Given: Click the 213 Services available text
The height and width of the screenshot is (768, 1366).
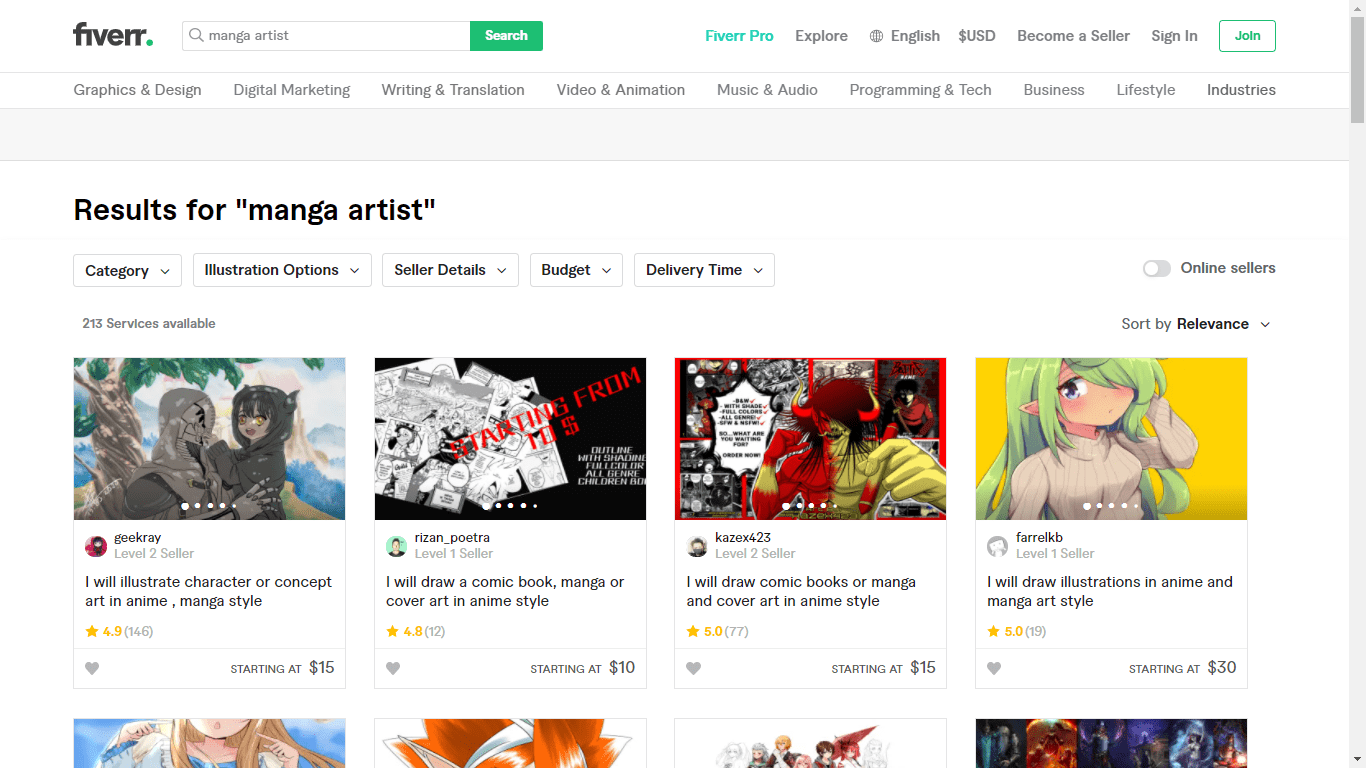Looking at the screenshot, I should pyautogui.click(x=149, y=323).
